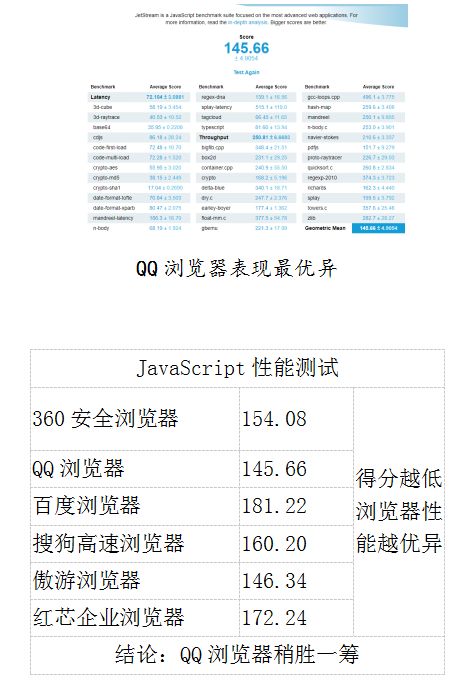Screen dimensions: 472x683
Task: Select the float-mm.c benchmark label
Action: [x=214, y=218]
